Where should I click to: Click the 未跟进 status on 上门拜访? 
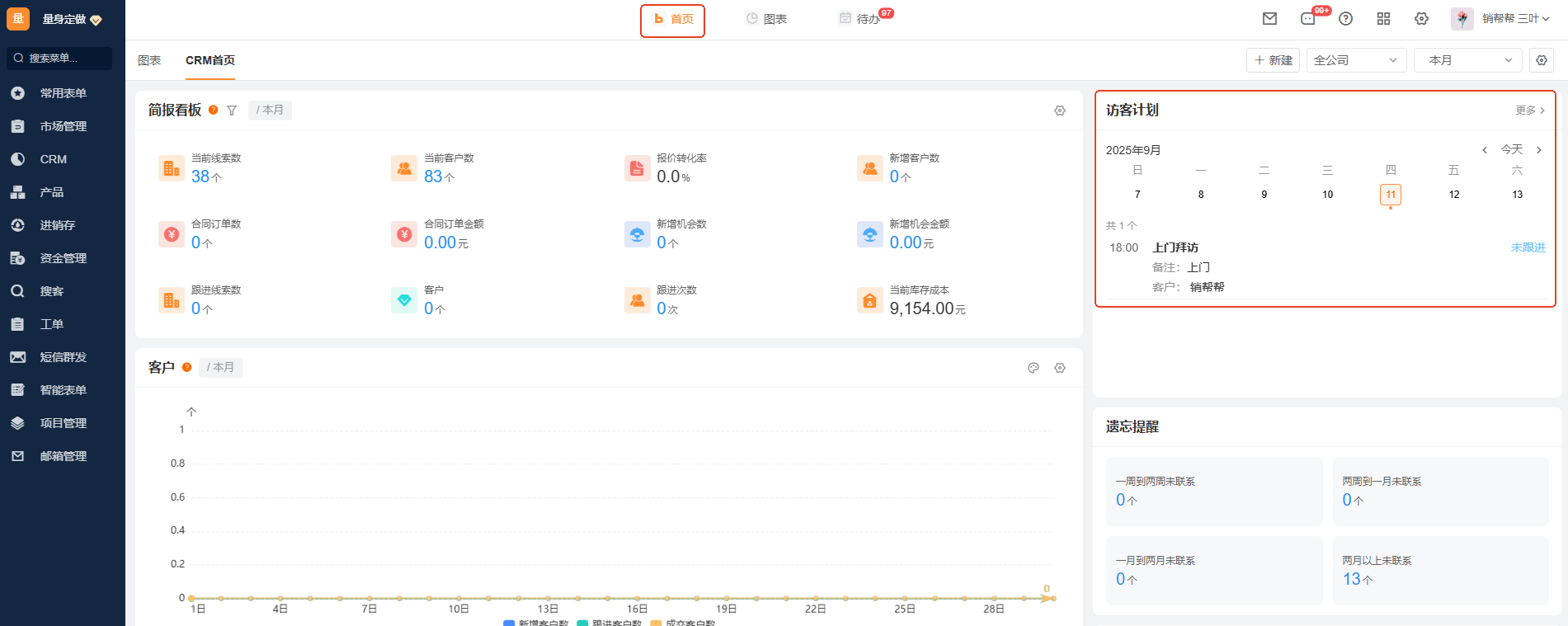click(x=1528, y=247)
